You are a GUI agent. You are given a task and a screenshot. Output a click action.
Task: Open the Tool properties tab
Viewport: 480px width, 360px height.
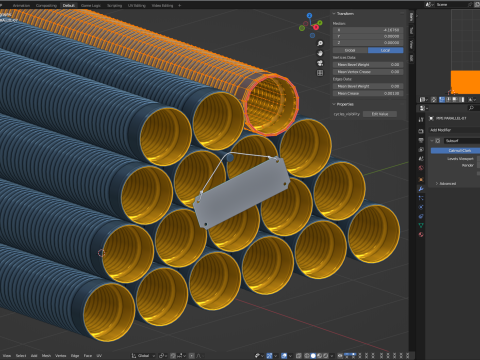point(421,119)
